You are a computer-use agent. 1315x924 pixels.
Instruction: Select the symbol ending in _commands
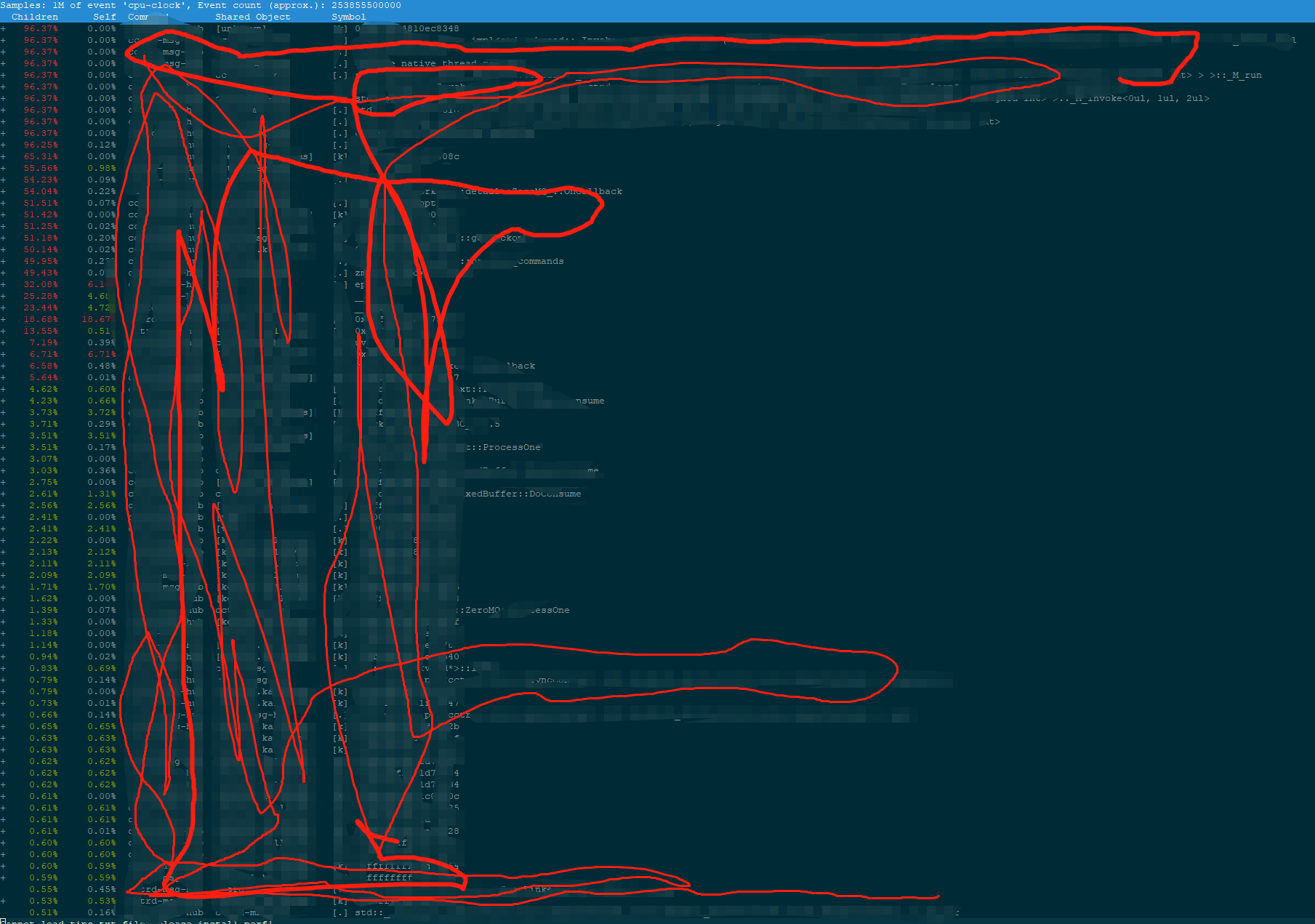(x=538, y=262)
